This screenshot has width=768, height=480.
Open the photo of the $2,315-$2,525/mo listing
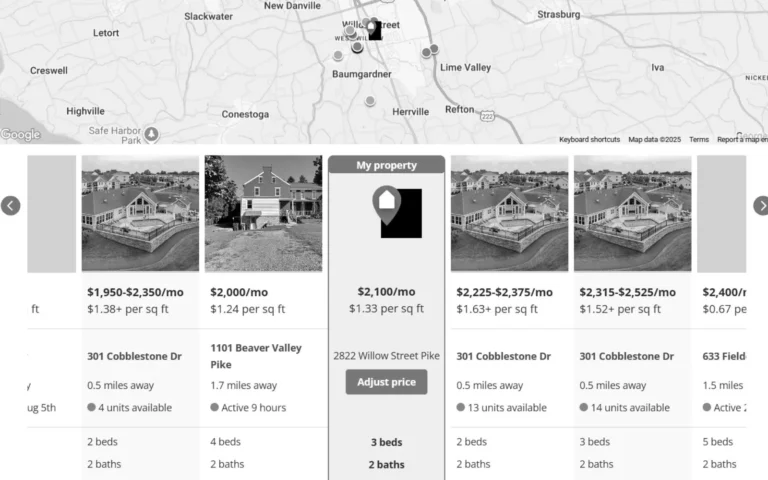pyautogui.click(x=632, y=214)
